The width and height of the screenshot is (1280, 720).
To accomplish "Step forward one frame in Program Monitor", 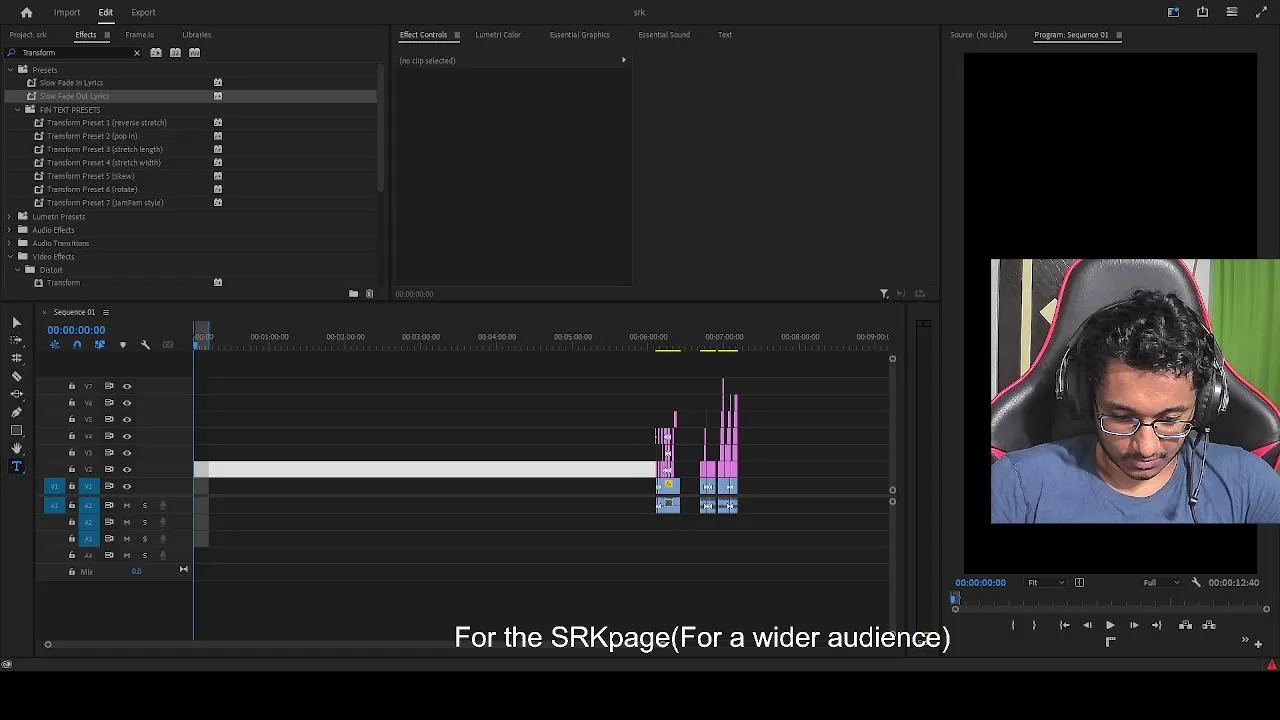I will click(x=1133, y=625).
